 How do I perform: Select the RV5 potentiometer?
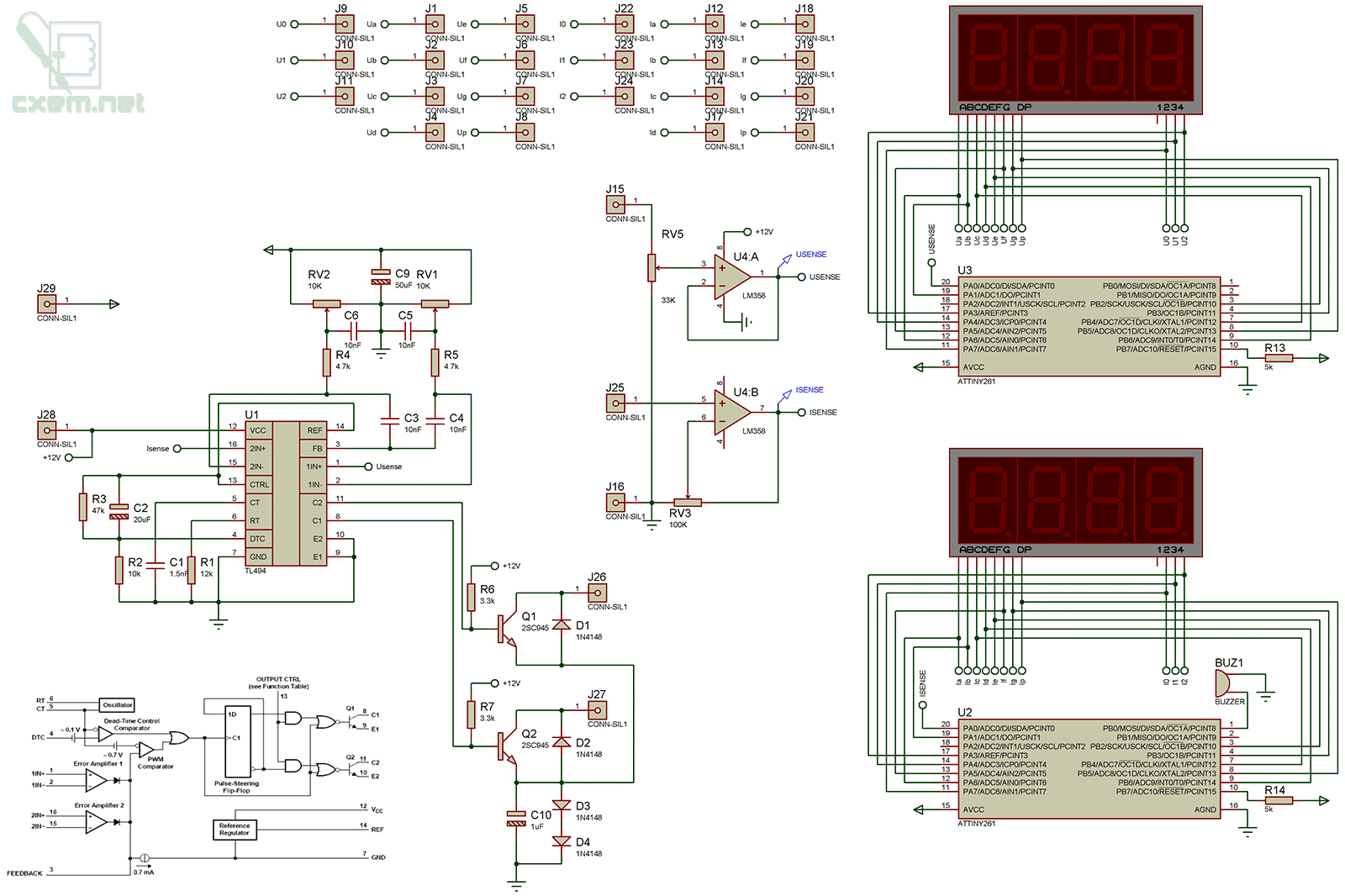point(651,267)
